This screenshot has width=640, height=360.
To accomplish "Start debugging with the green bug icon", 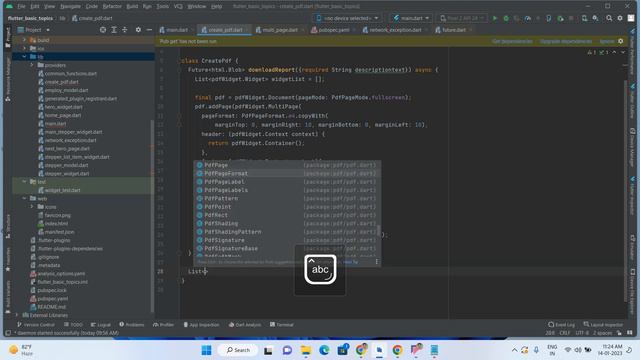I will click(x=506, y=18).
